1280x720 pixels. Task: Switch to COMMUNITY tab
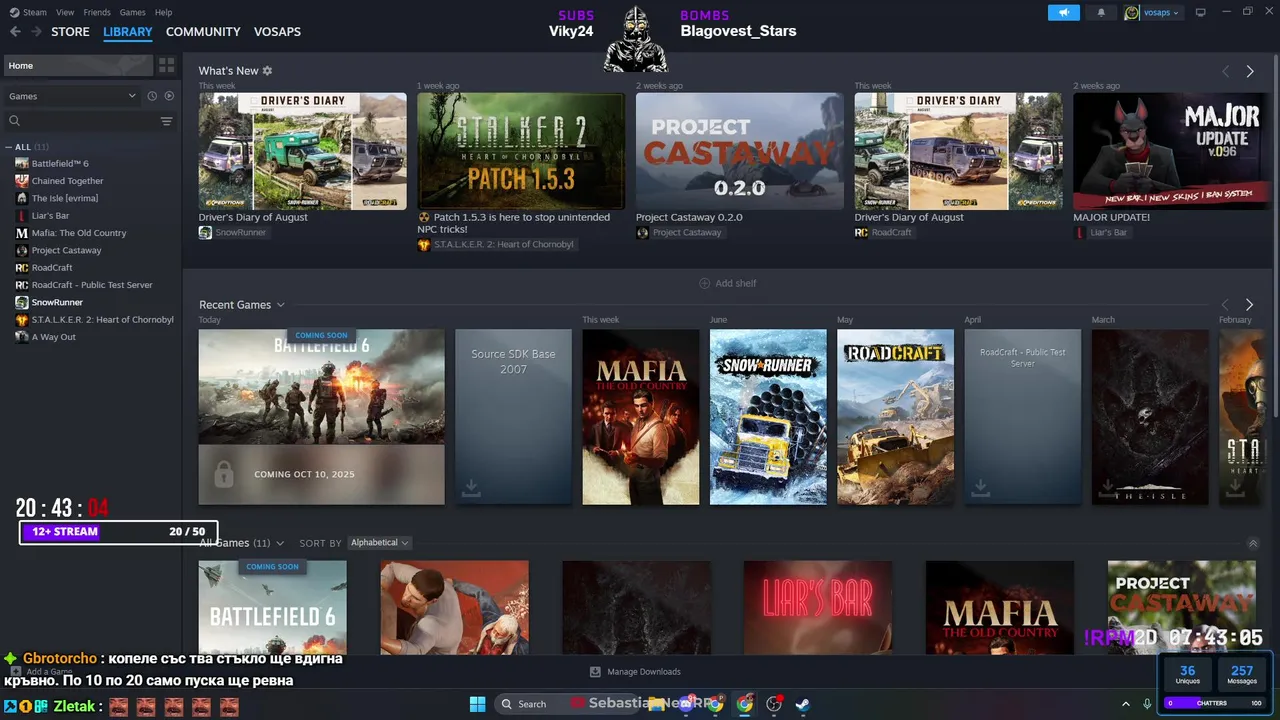pyautogui.click(x=203, y=32)
